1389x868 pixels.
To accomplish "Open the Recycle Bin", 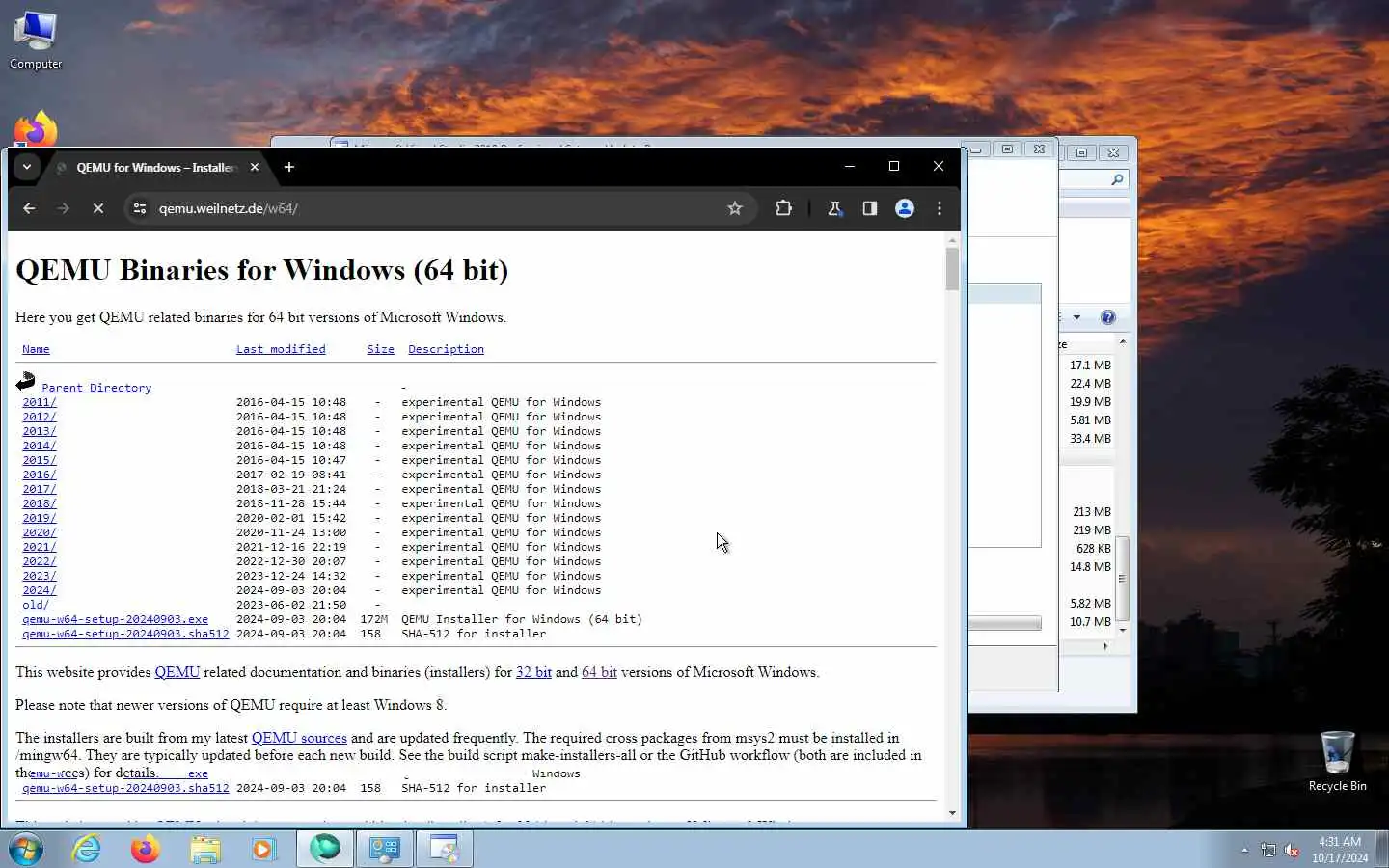I will (x=1338, y=762).
